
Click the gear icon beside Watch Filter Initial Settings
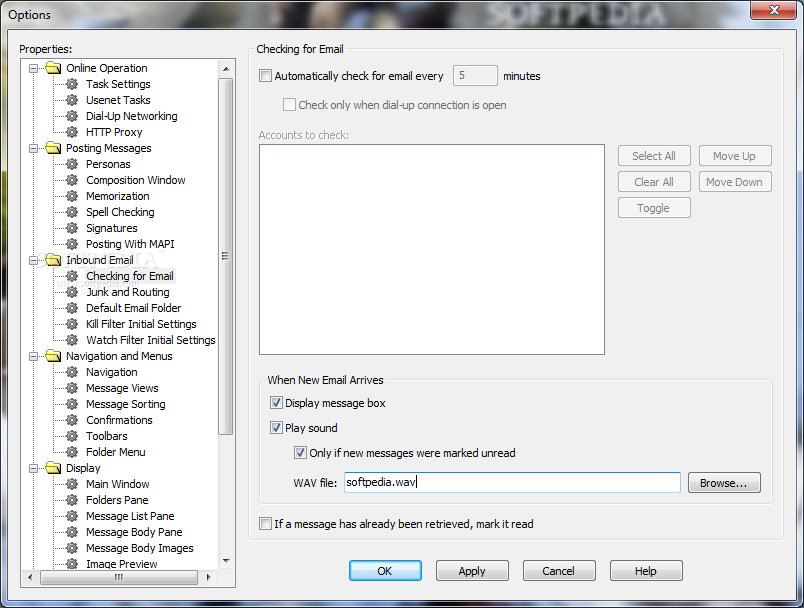(72, 340)
